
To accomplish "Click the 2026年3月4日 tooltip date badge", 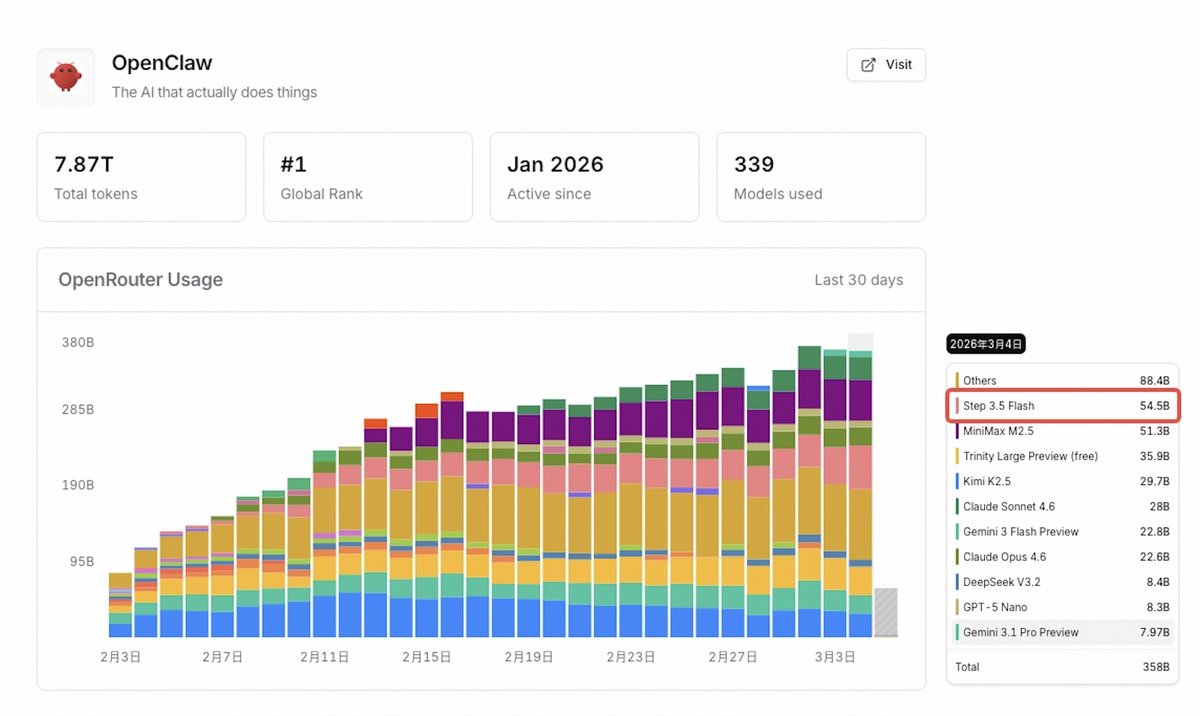I will pyautogui.click(x=986, y=344).
